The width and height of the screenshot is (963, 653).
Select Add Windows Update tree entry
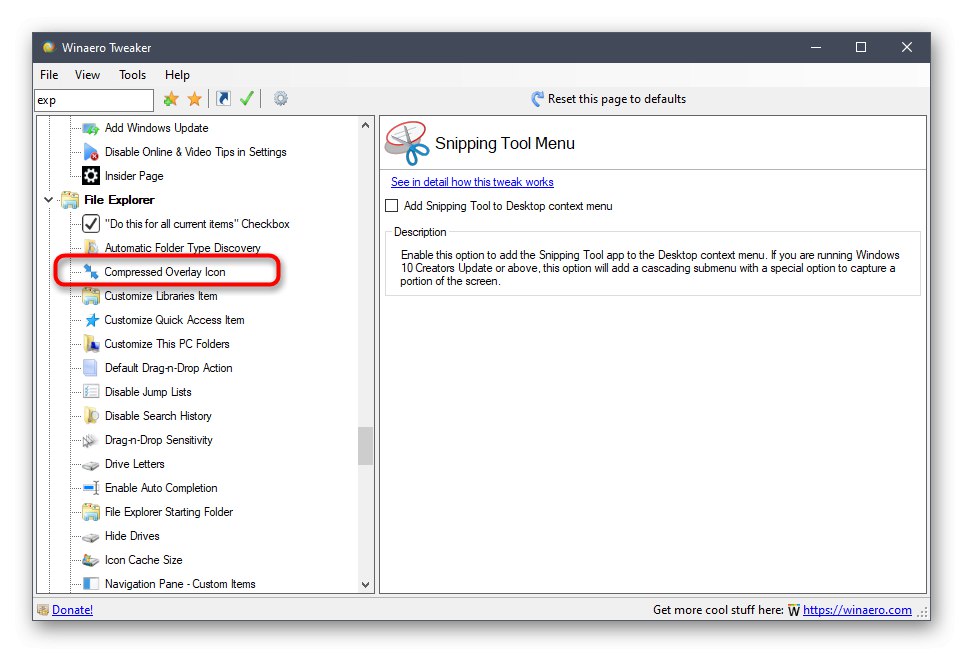pos(157,128)
